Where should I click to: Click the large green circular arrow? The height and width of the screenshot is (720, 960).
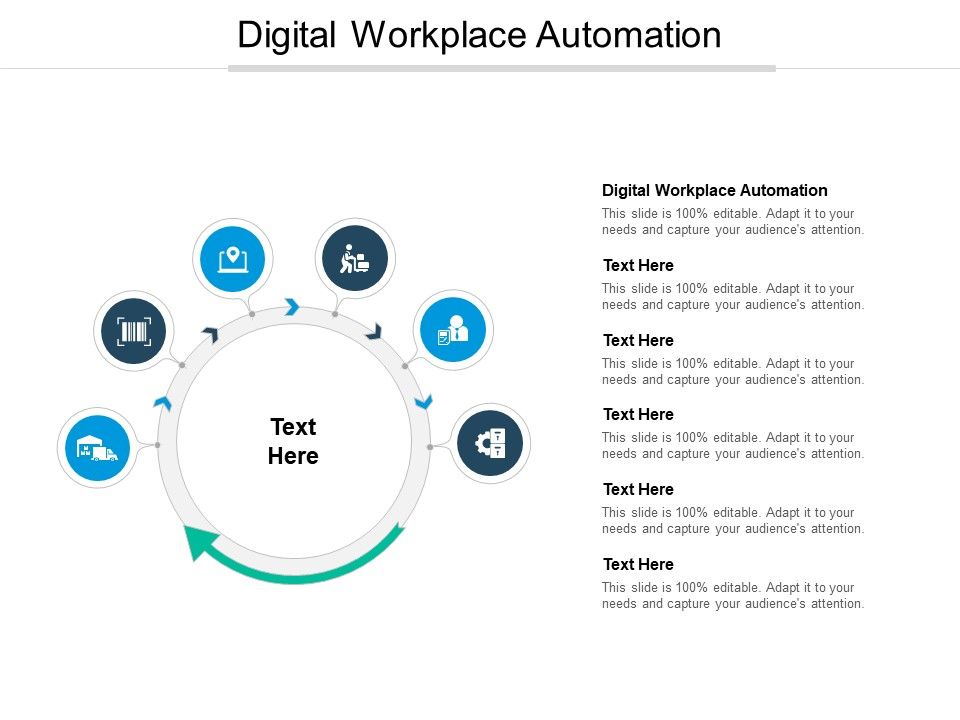[294, 553]
